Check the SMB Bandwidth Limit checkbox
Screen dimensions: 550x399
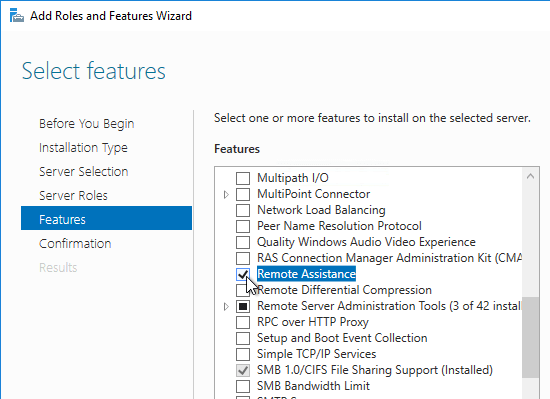pyautogui.click(x=243, y=386)
